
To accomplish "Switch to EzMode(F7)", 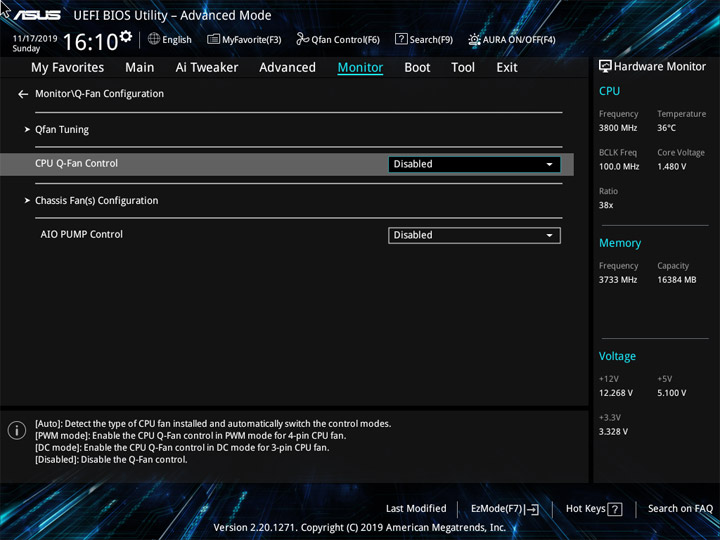I will (x=505, y=509).
